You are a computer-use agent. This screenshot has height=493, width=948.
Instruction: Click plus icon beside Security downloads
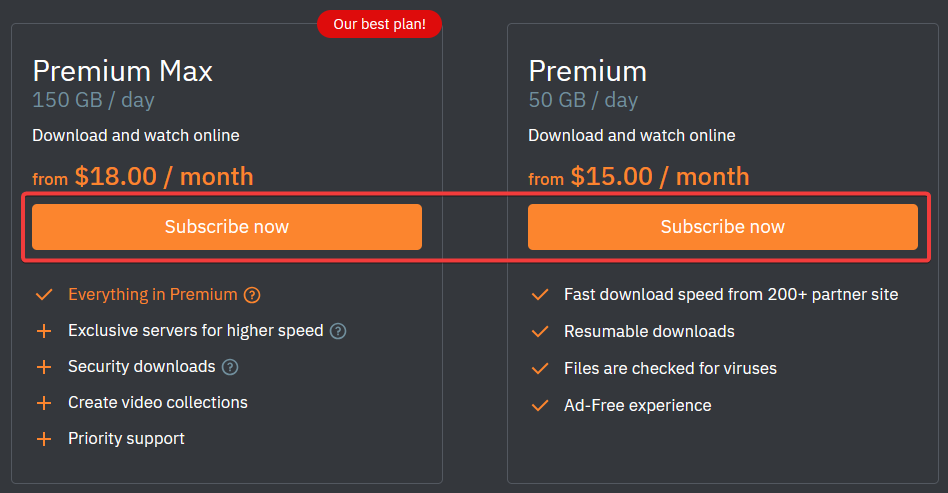(44, 367)
